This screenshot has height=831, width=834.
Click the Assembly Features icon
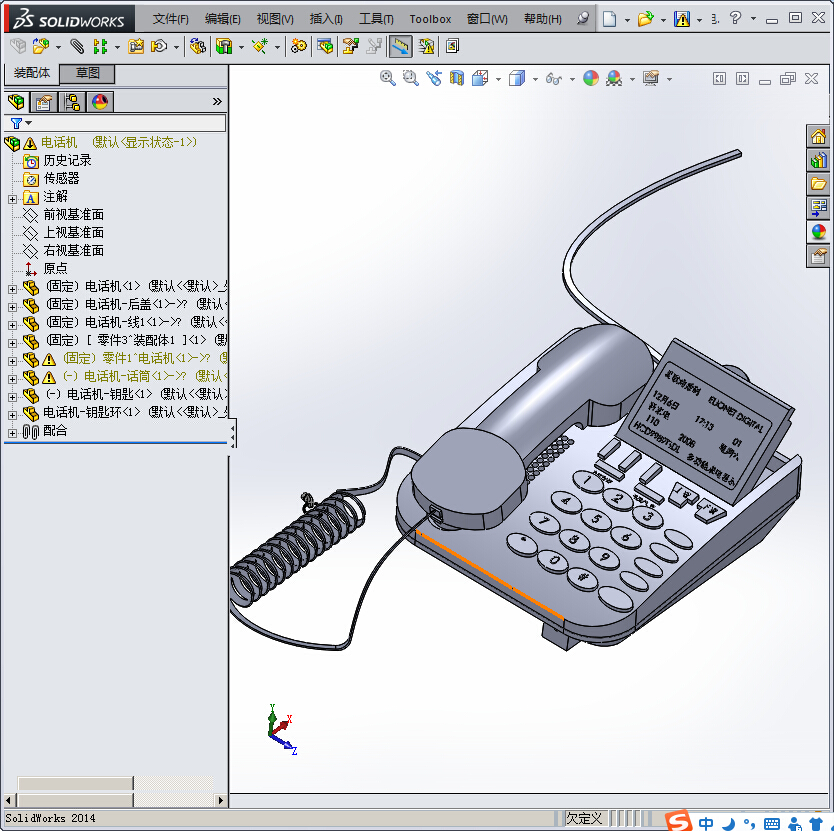pos(224,46)
